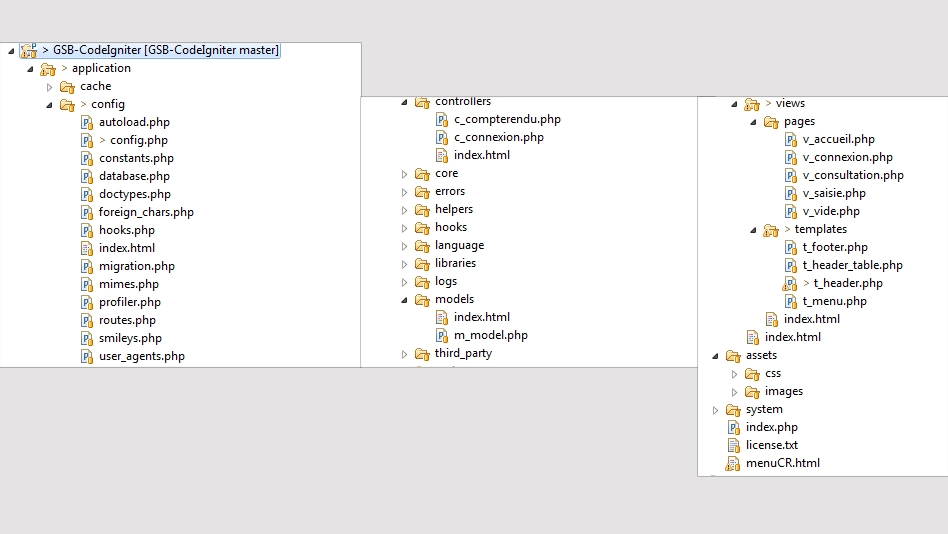Collapse the config folder

pos(50,105)
